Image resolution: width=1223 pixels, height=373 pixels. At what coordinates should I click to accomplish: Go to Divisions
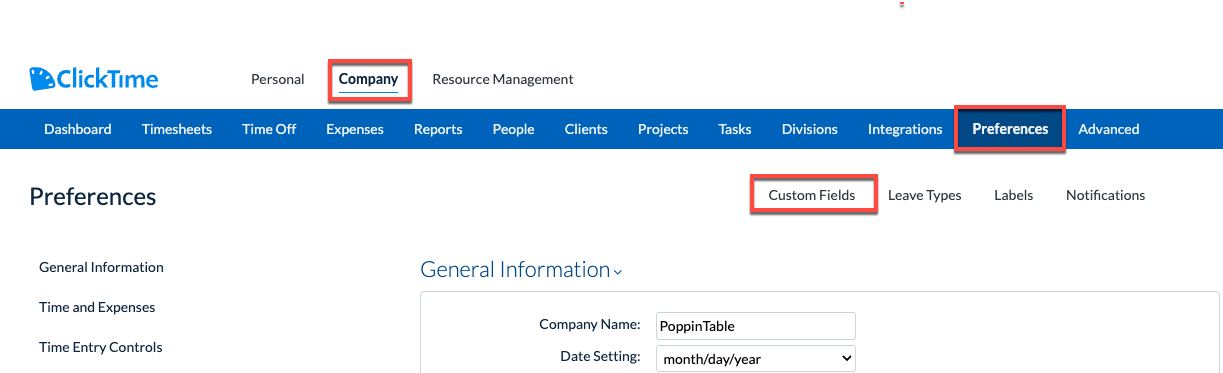tap(810, 129)
